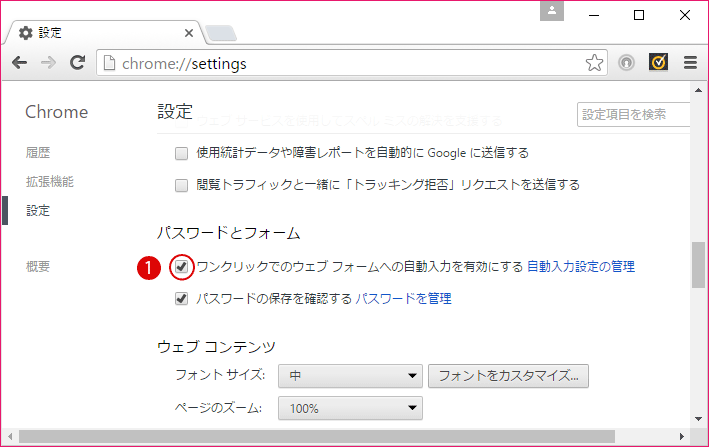Uncheck the ワンクリックでのウェブフォーム autofill checkbox

coord(181,267)
